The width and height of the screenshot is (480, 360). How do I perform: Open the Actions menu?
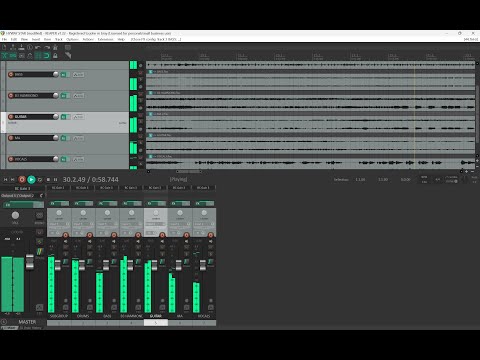click(x=88, y=39)
